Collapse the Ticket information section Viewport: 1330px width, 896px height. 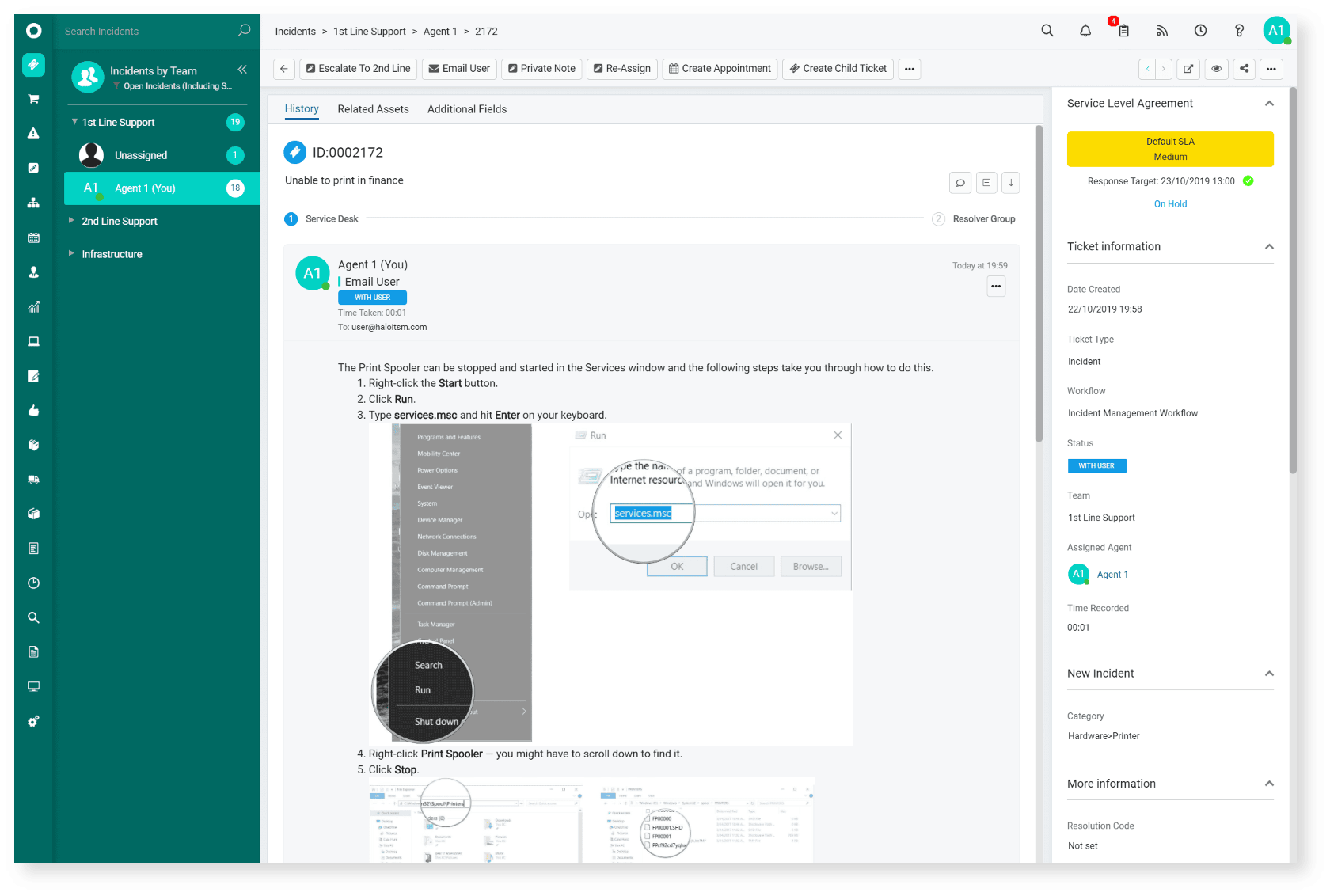pos(1269,247)
